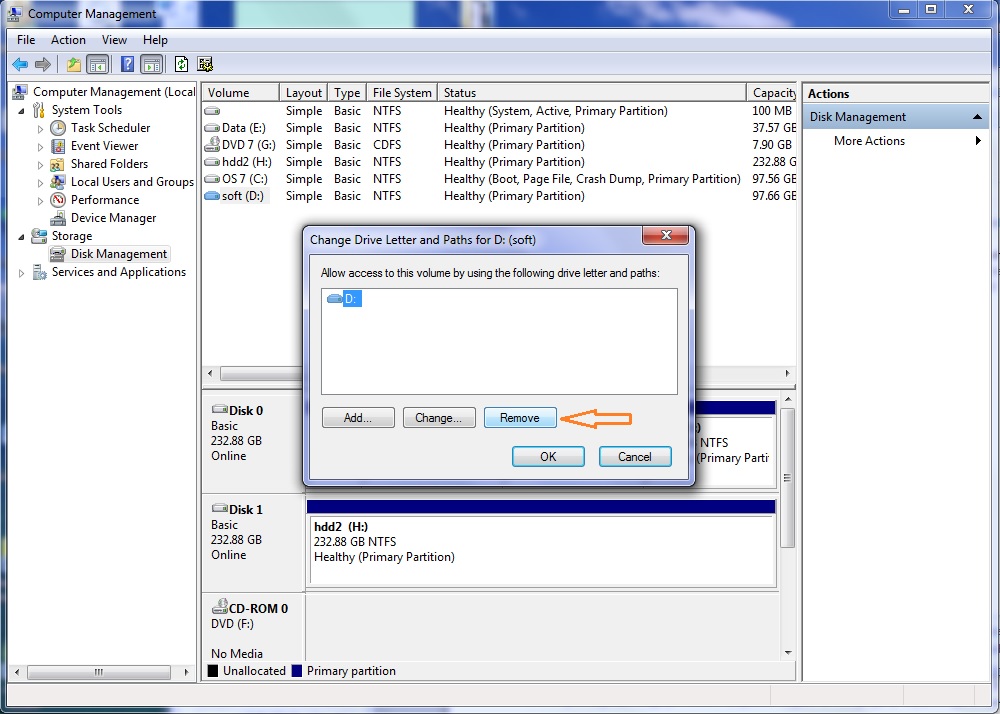Collapse the Disk Management actions section
1000x714 pixels.
(976, 117)
